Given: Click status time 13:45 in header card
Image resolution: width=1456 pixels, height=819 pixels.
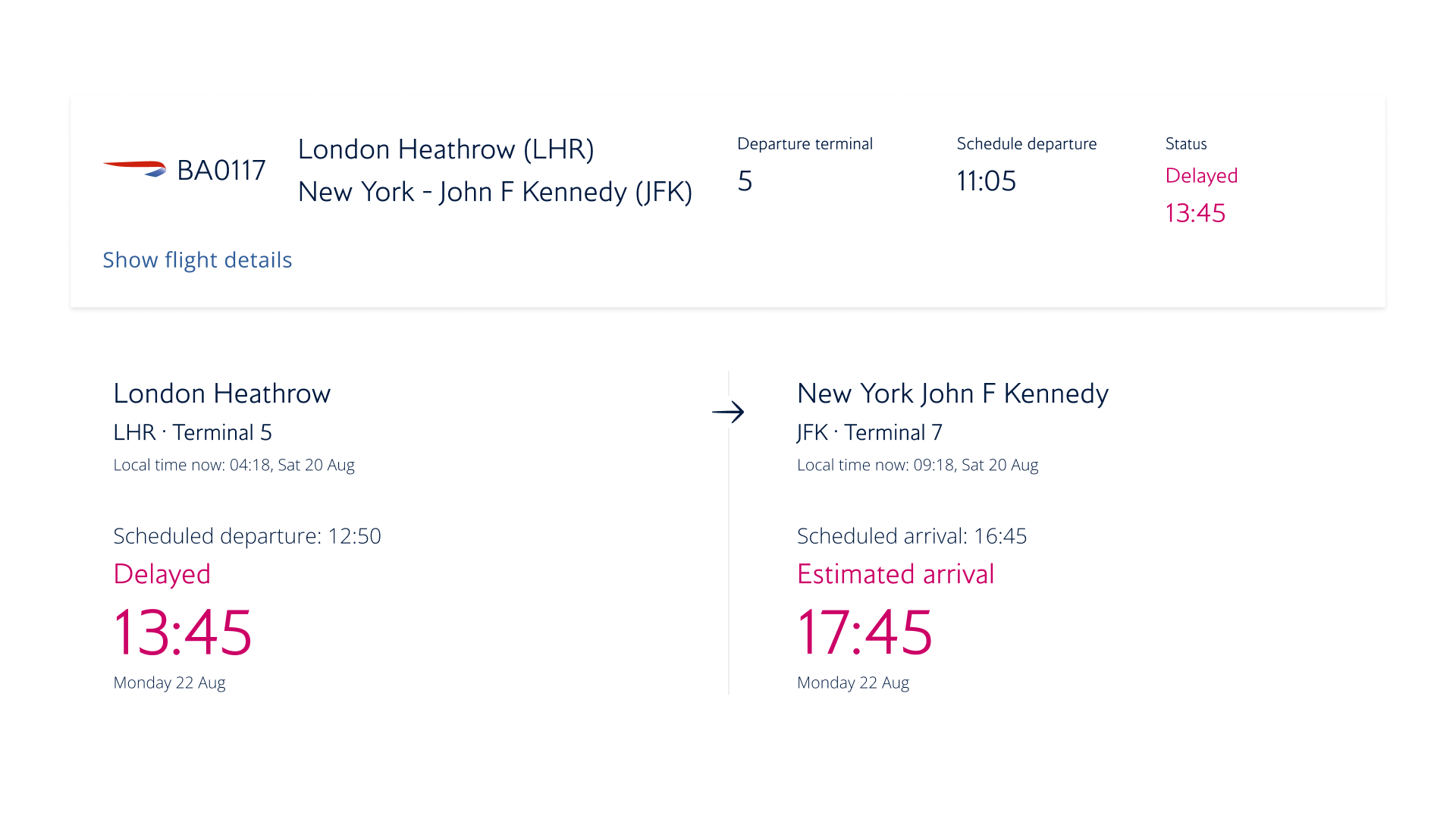Looking at the screenshot, I should pyautogui.click(x=1195, y=213).
